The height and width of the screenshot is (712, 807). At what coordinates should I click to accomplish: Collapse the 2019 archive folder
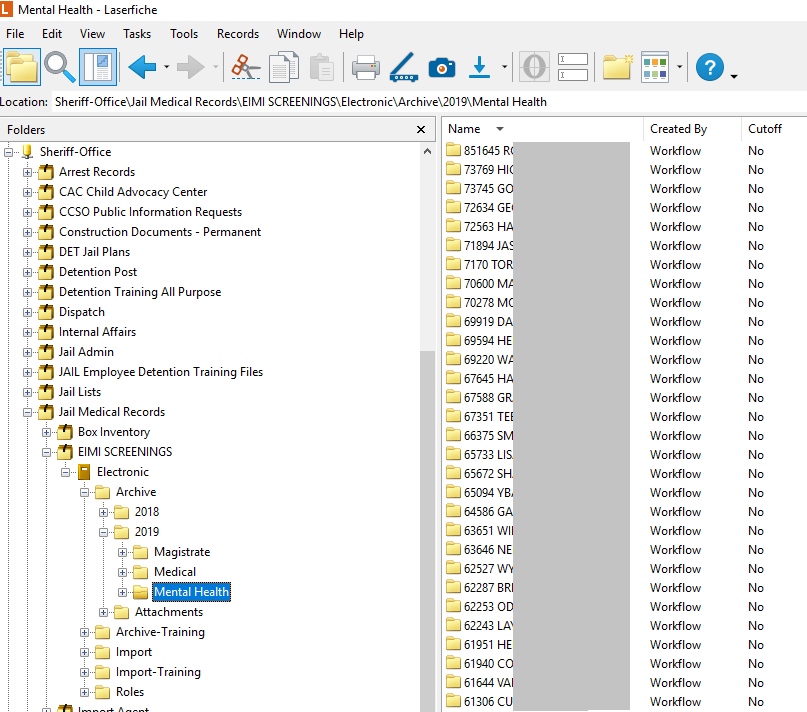[104, 532]
